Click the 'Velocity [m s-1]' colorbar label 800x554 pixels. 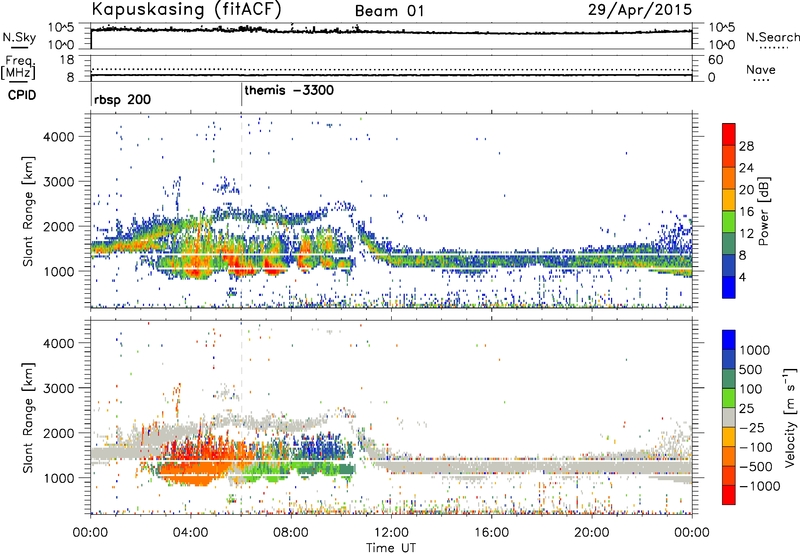click(790, 417)
